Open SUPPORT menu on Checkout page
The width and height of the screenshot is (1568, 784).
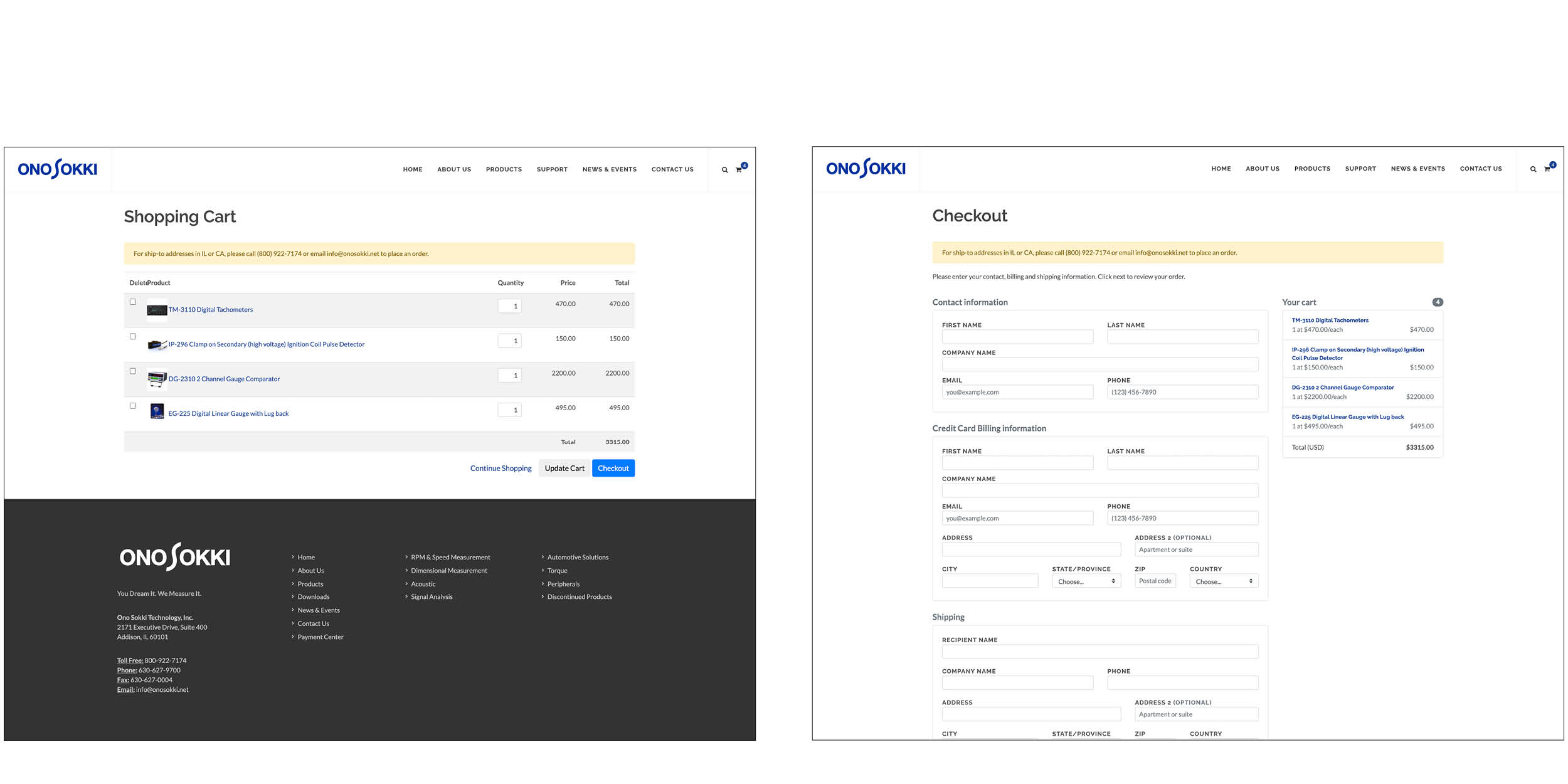[x=1360, y=169]
